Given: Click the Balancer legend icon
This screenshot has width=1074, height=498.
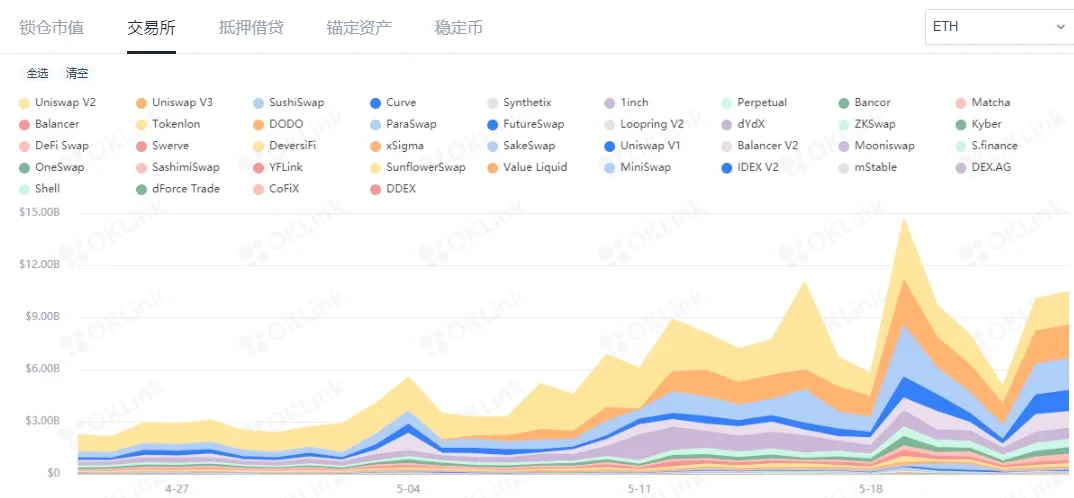Looking at the screenshot, I should [x=24, y=125].
